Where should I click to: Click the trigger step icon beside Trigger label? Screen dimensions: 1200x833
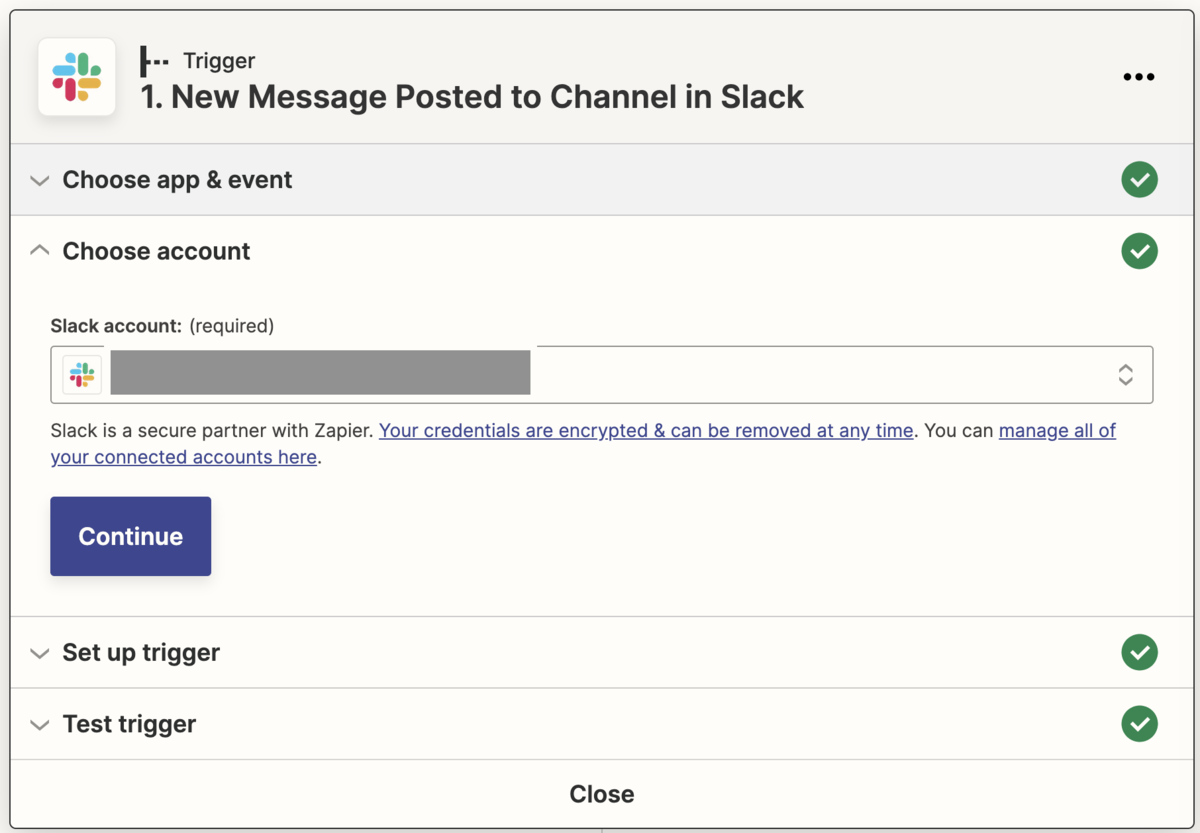[x=154, y=61]
